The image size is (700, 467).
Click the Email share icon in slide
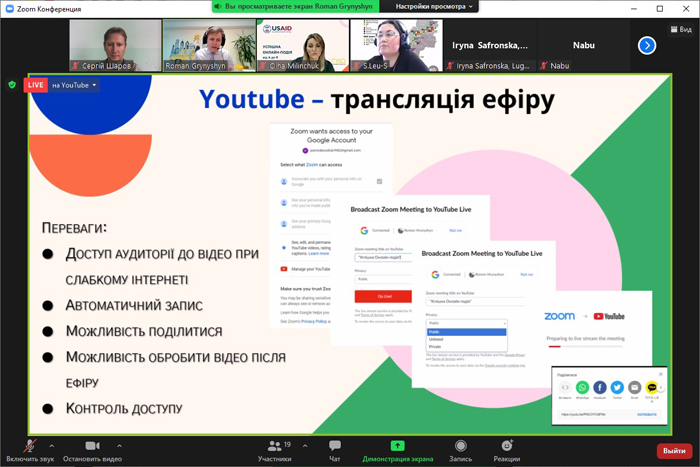[634, 388]
